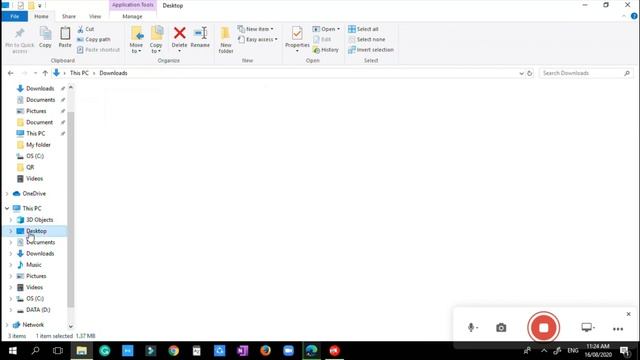Select Music in navigation pane
This screenshot has width=640, height=360.
34,265
